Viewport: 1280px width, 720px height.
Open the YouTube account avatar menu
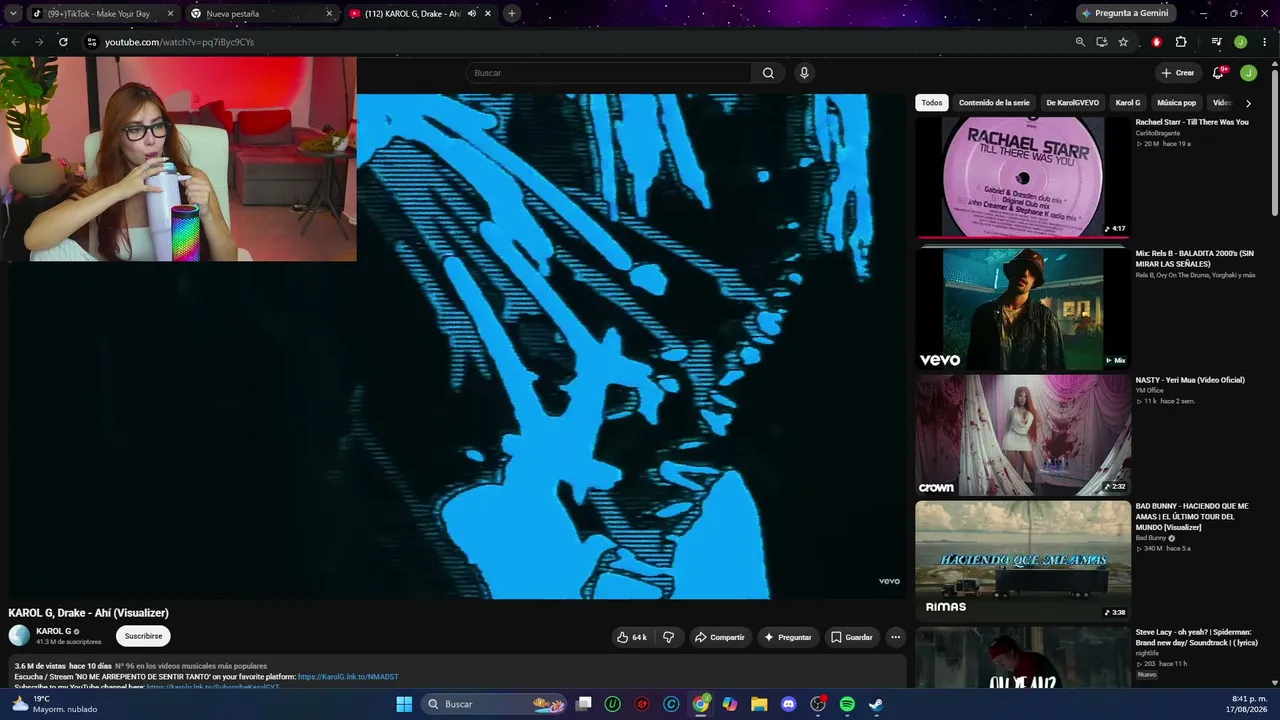coord(1248,73)
